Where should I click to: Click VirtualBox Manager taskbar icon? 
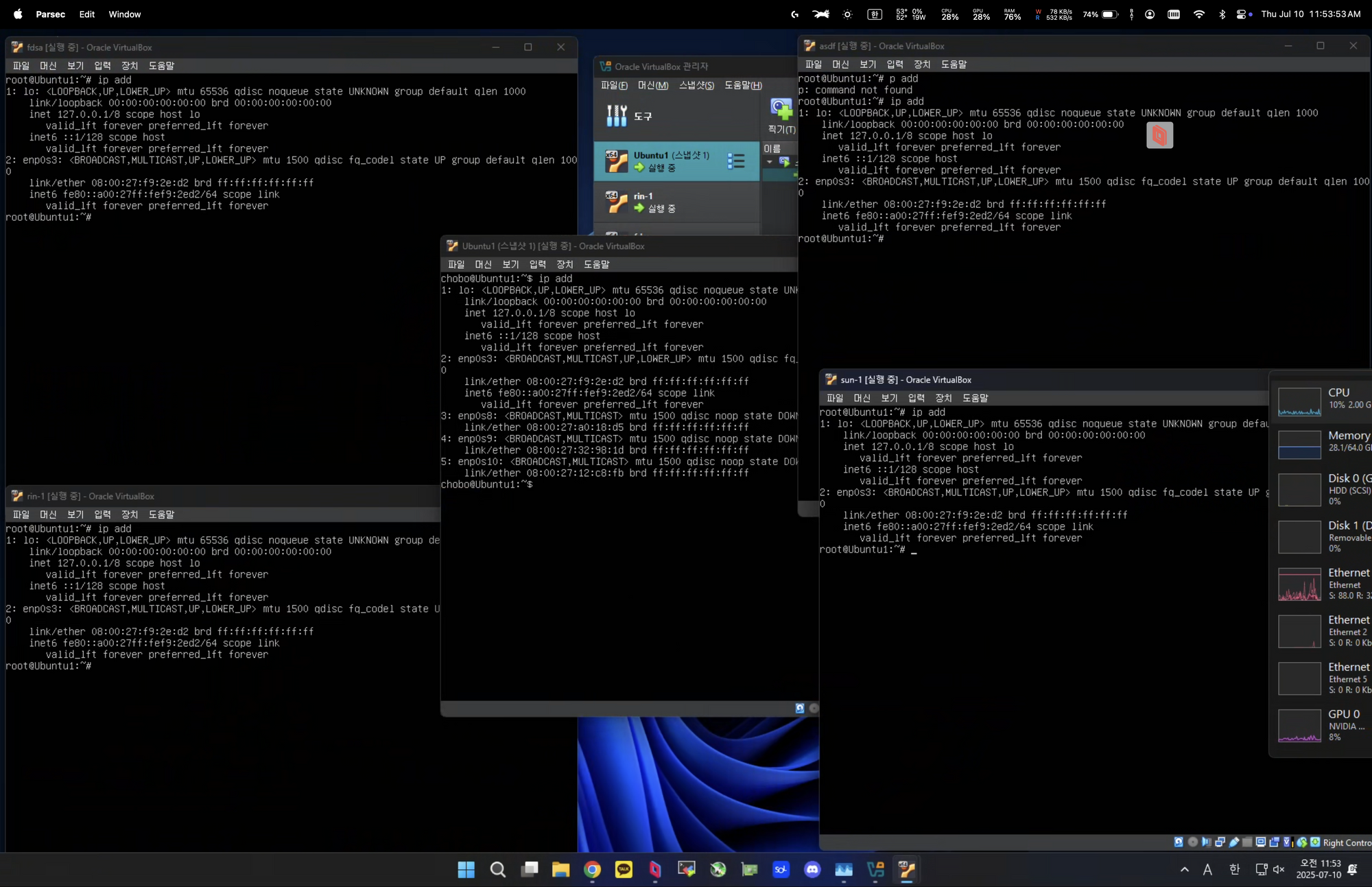tap(875, 870)
